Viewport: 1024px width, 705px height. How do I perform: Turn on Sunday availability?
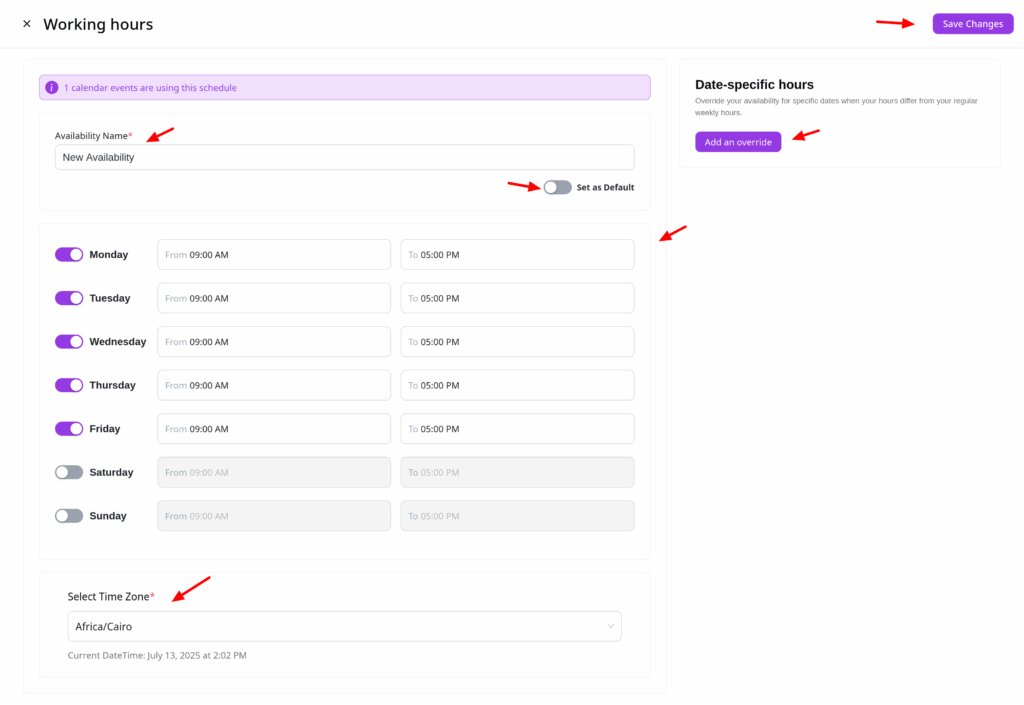(x=69, y=516)
